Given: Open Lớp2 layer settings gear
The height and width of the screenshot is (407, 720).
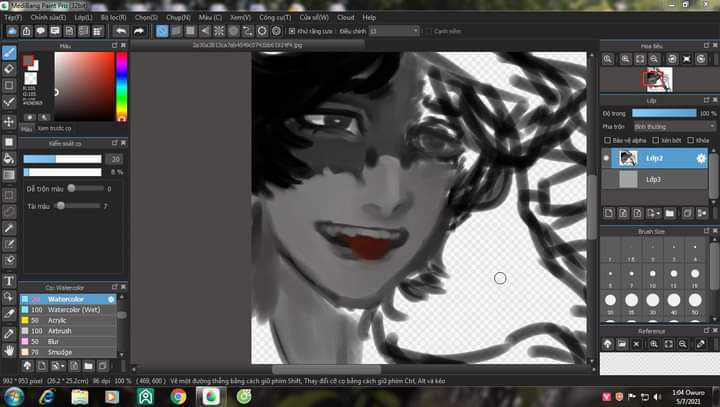Looking at the screenshot, I should click(x=701, y=158).
